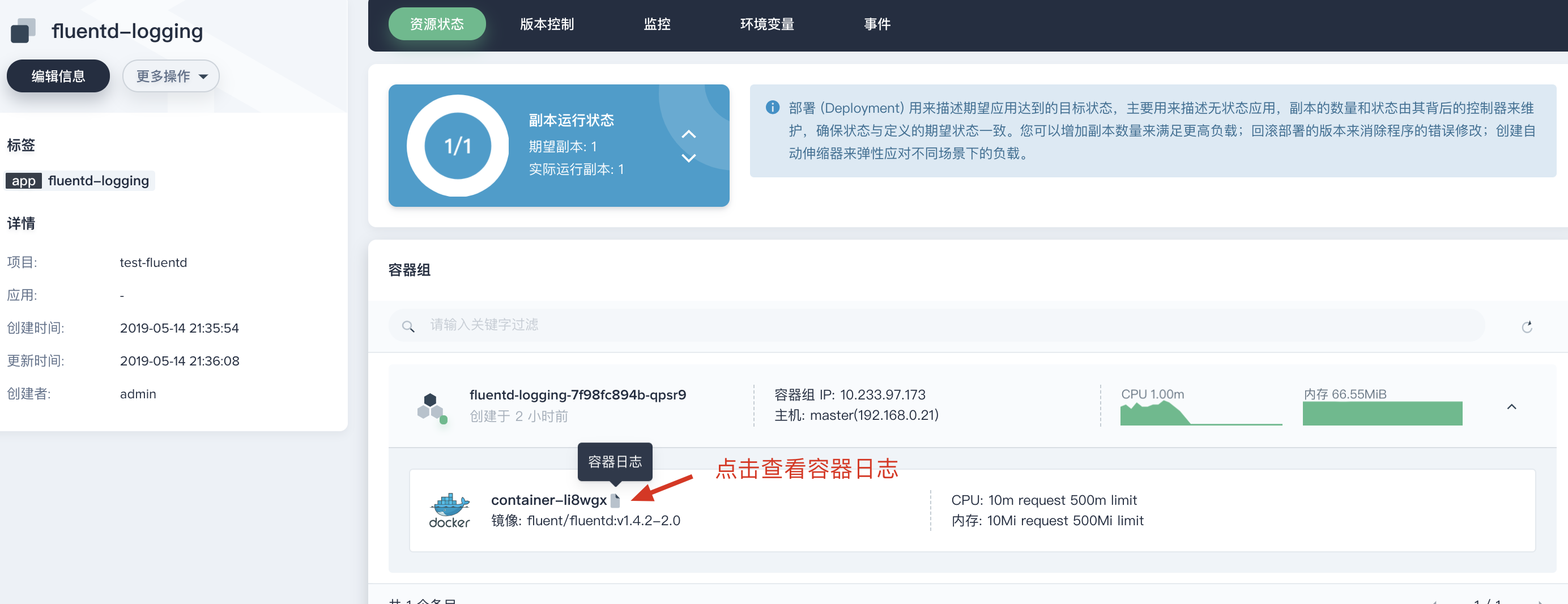
Task: Click the docker whale icon
Action: tap(449, 511)
